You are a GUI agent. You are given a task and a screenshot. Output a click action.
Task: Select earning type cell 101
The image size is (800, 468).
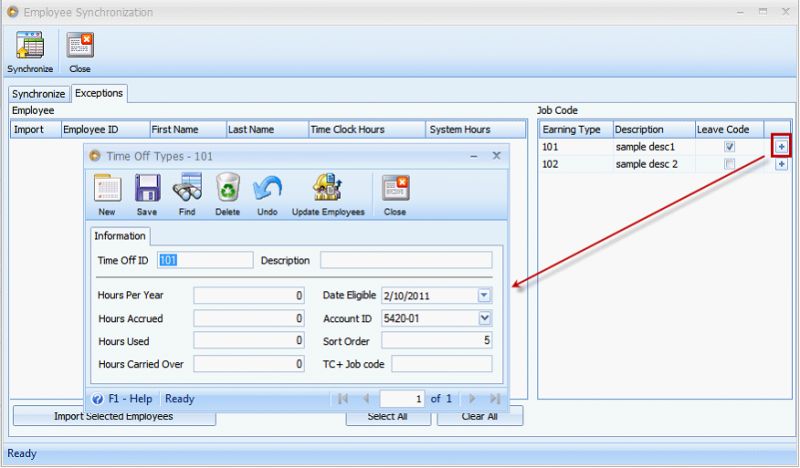pyautogui.click(x=576, y=147)
